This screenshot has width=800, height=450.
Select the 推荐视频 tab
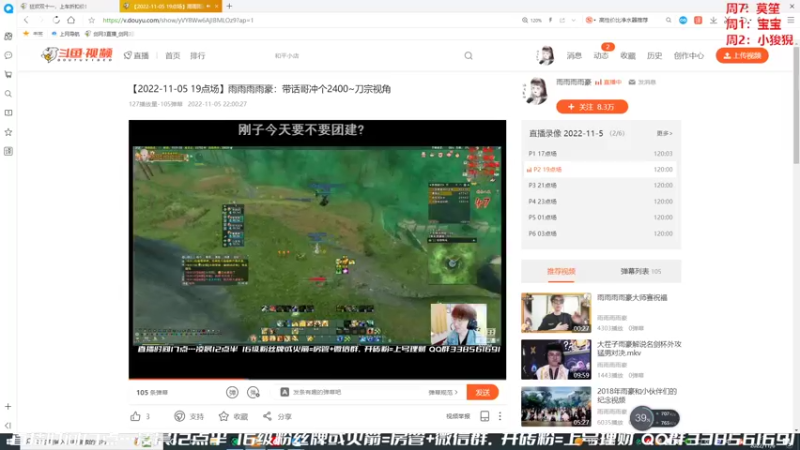(561, 271)
